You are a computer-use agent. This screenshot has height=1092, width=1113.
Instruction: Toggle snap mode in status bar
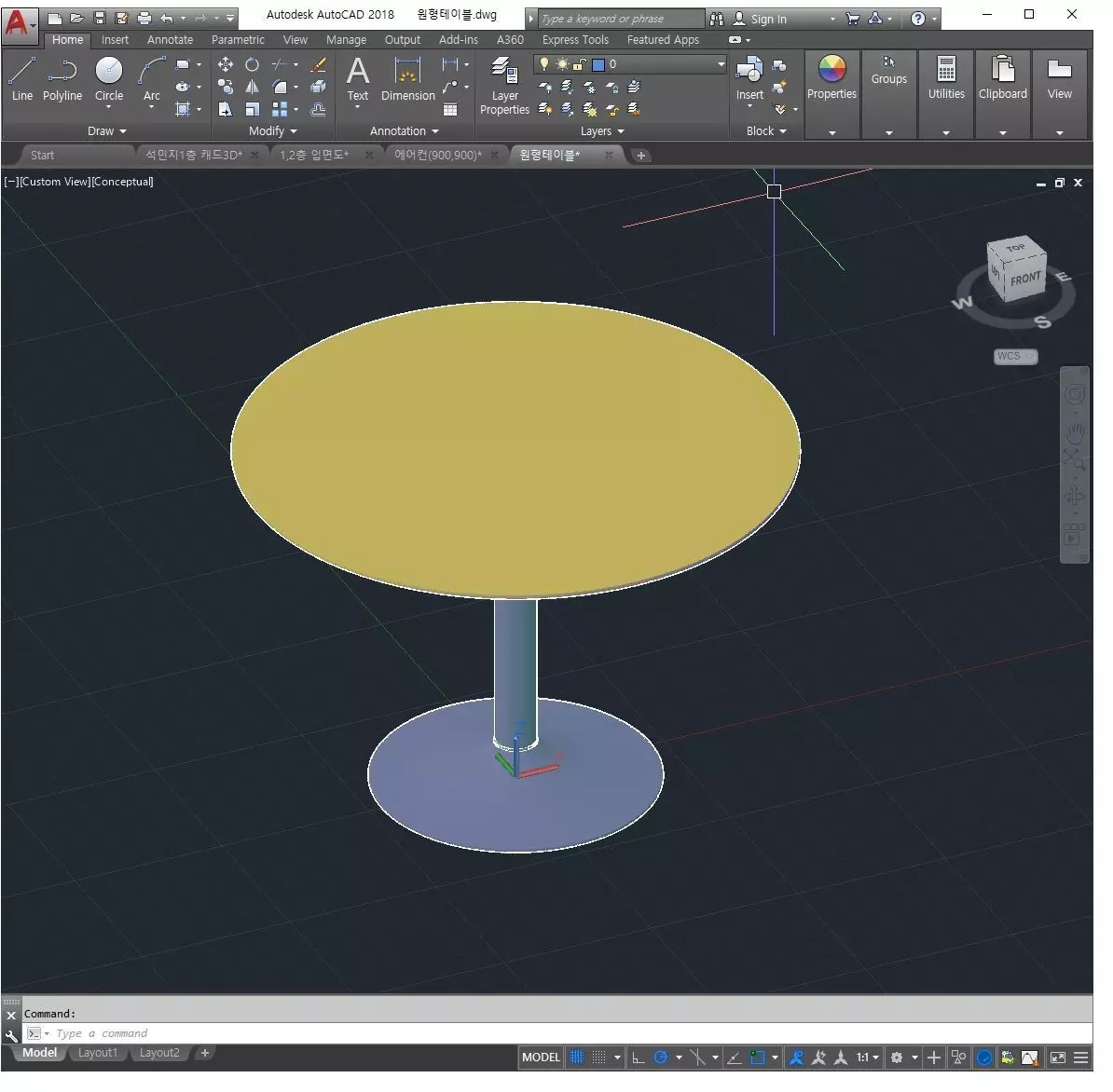599,1058
